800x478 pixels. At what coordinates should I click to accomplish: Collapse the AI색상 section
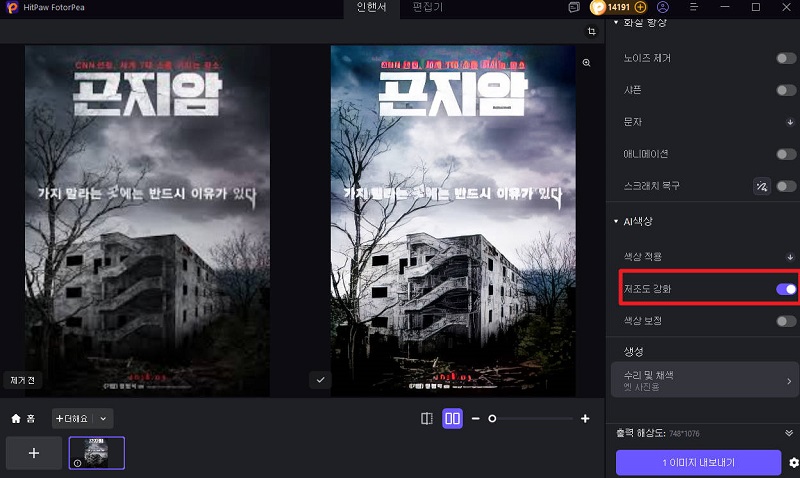(616, 221)
